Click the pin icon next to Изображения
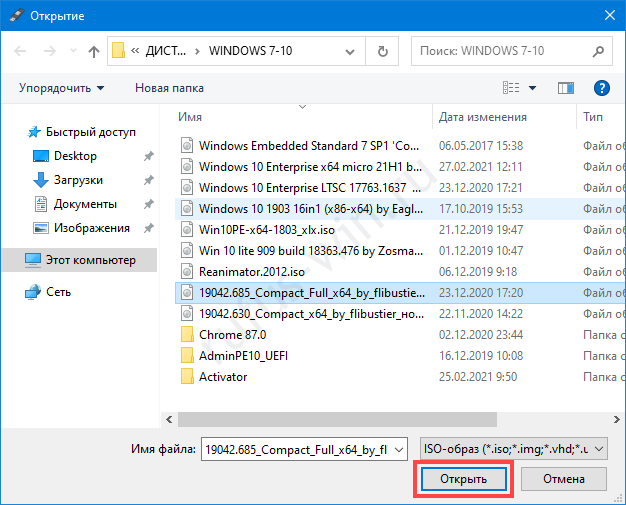Image resolution: width=626 pixels, height=505 pixels. [x=149, y=228]
